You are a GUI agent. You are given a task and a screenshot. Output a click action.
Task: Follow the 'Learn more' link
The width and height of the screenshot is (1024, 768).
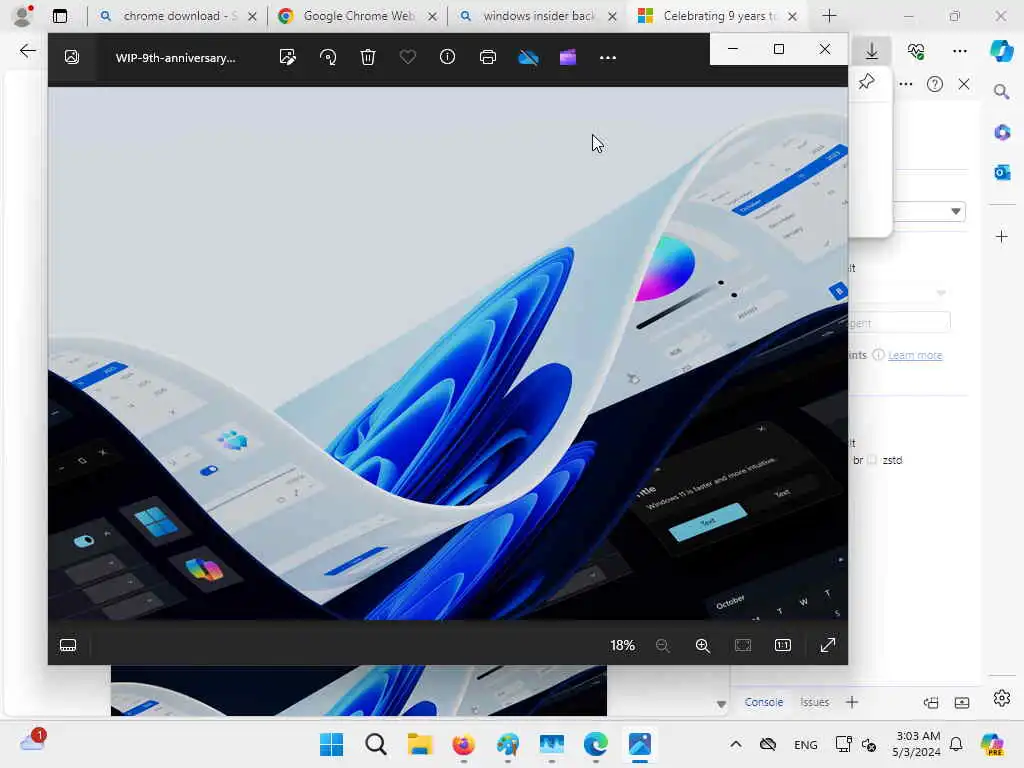pos(915,355)
